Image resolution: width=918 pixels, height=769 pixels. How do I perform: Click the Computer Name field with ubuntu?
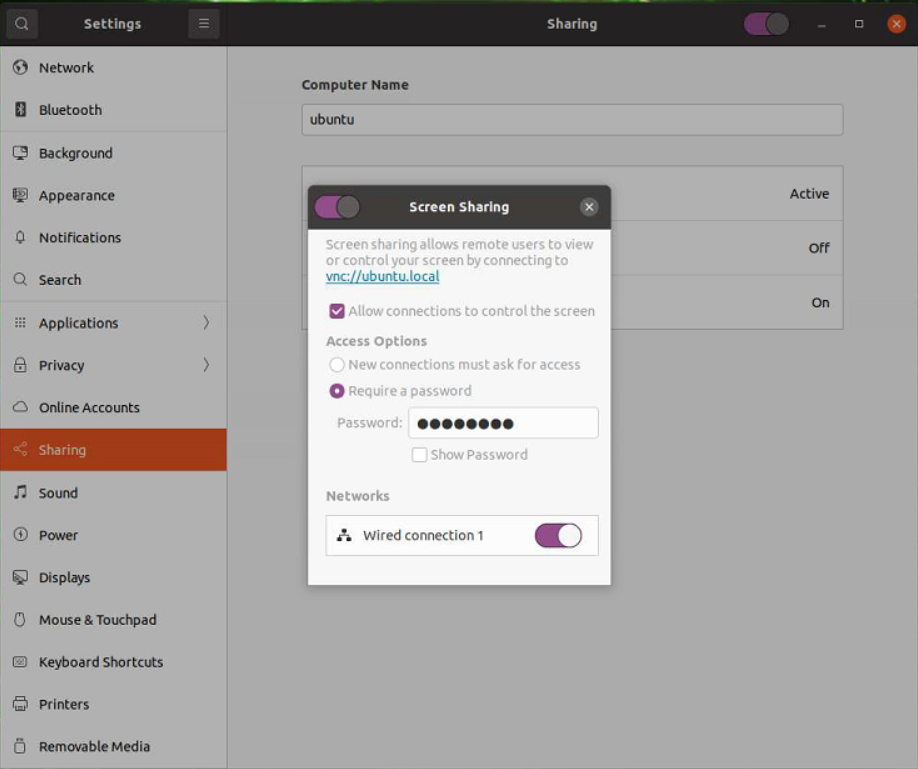click(x=573, y=119)
